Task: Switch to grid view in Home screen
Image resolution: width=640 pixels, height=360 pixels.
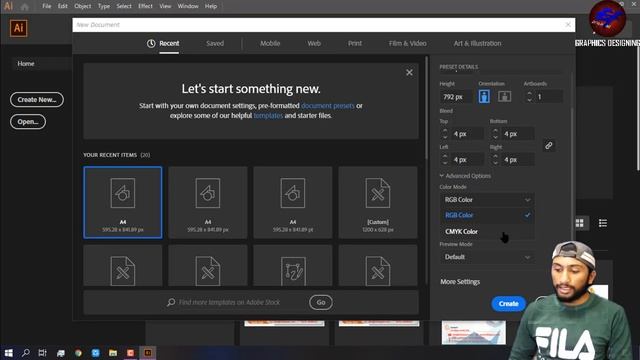Action: [x=580, y=223]
